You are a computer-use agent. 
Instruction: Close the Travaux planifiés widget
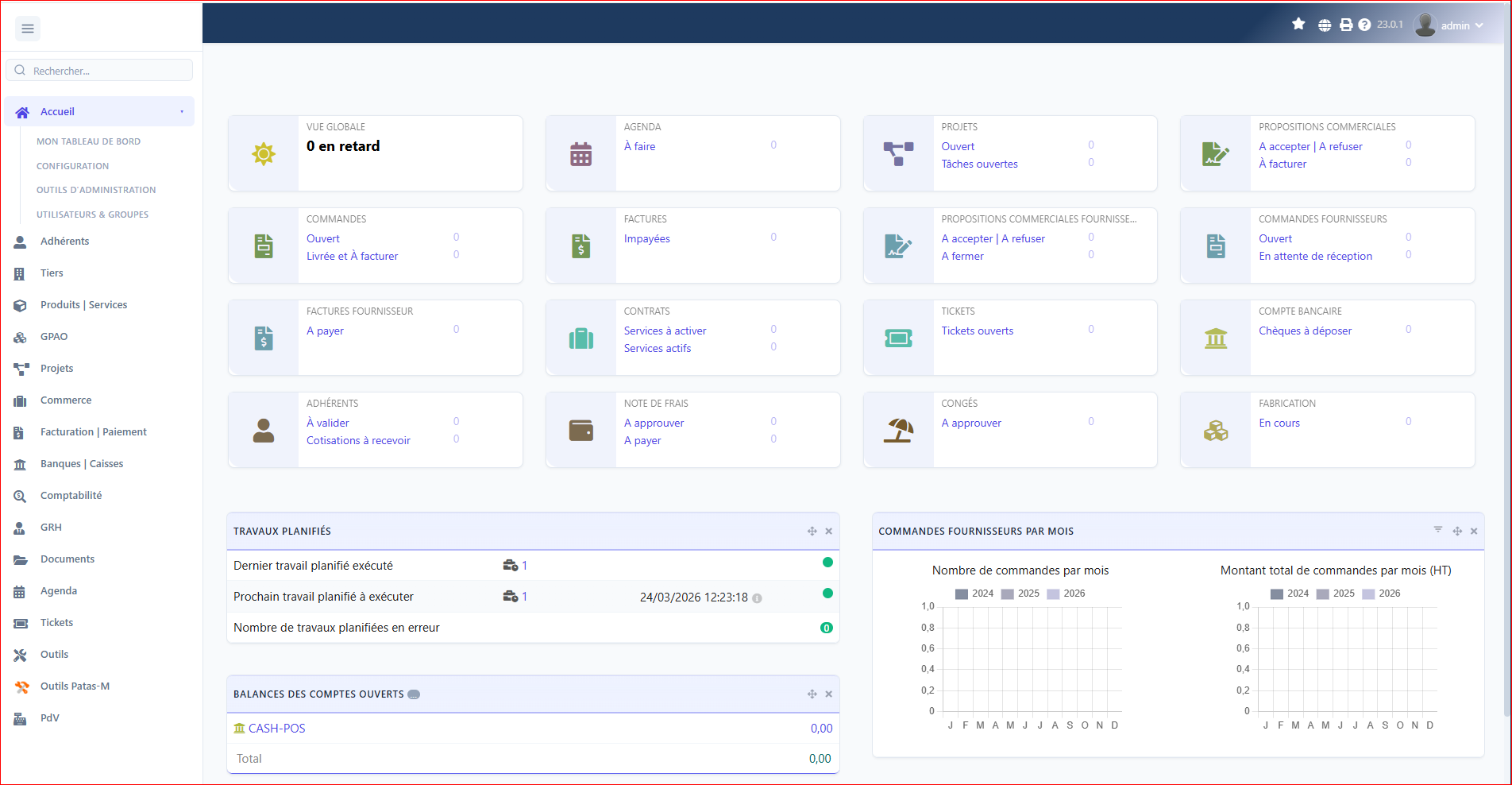tap(828, 532)
